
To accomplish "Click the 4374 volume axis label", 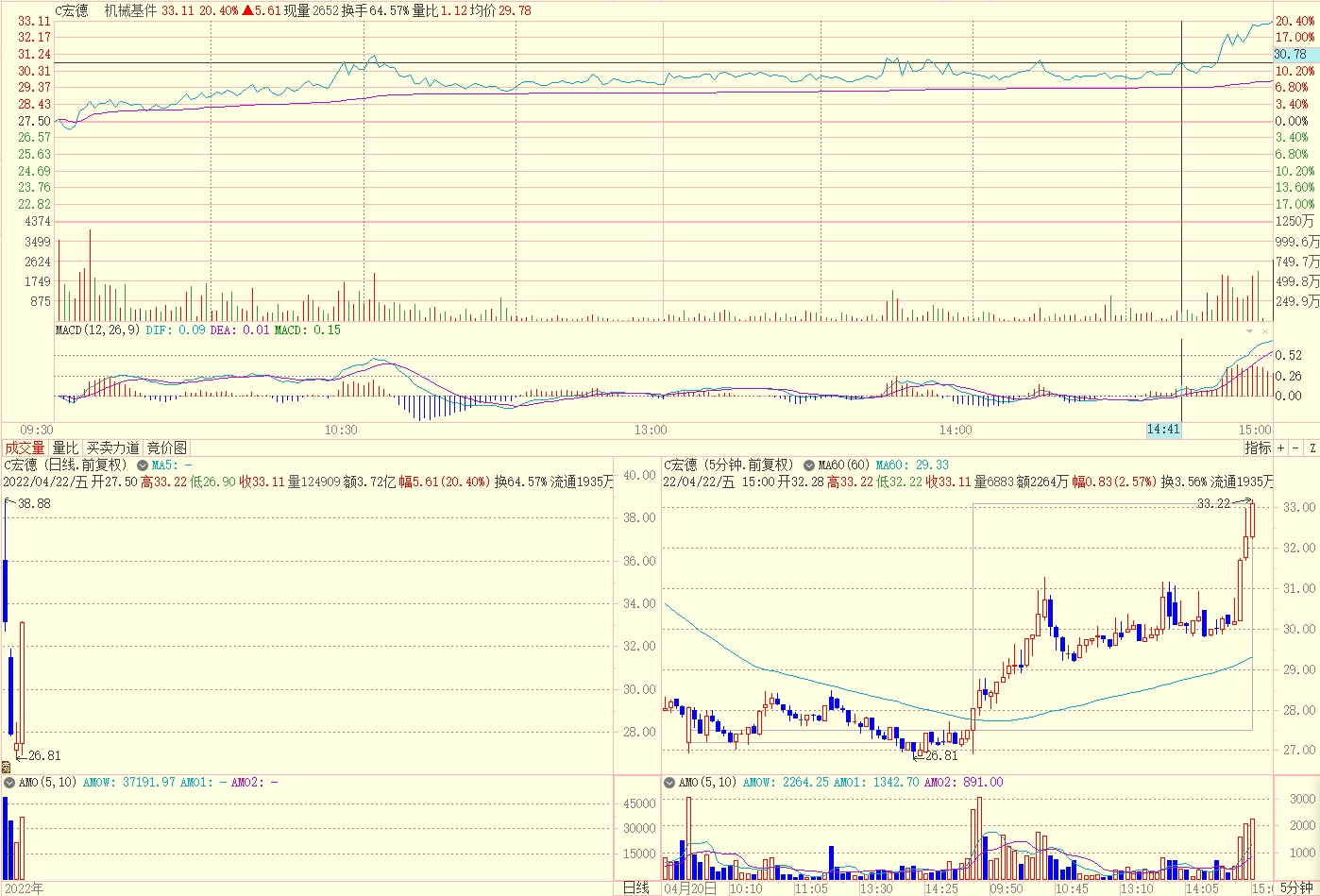I will coord(38,221).
